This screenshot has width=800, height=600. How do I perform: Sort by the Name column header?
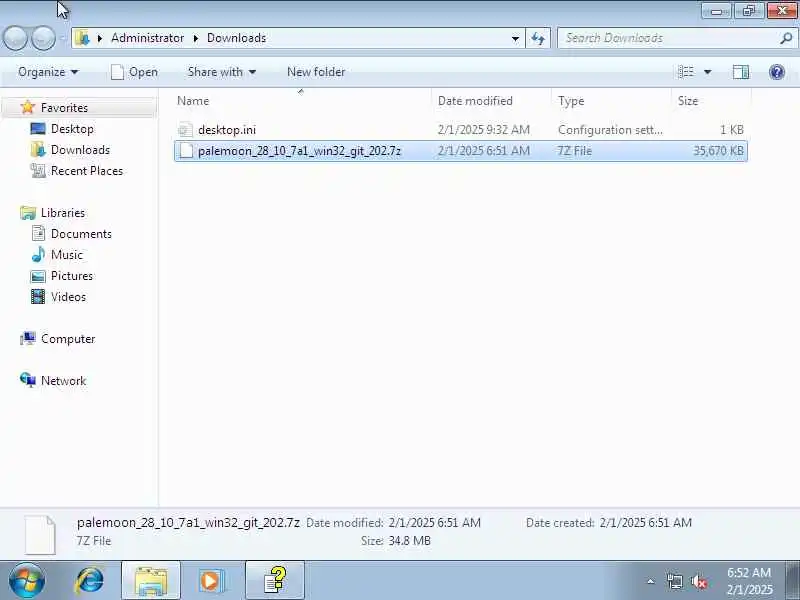coord(302,101)
